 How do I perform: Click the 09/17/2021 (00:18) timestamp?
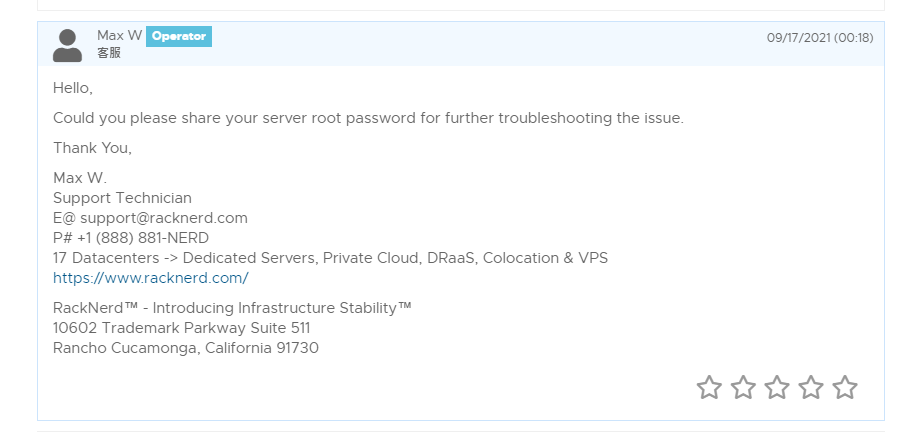point(820,38)
